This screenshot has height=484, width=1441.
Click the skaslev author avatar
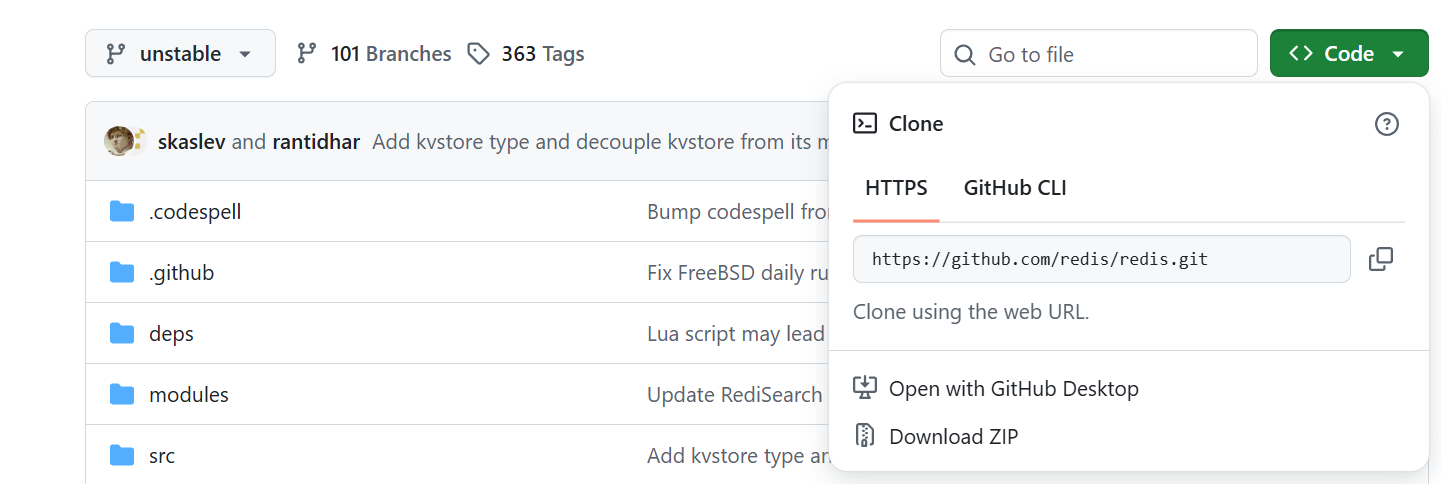coord(119,141)
